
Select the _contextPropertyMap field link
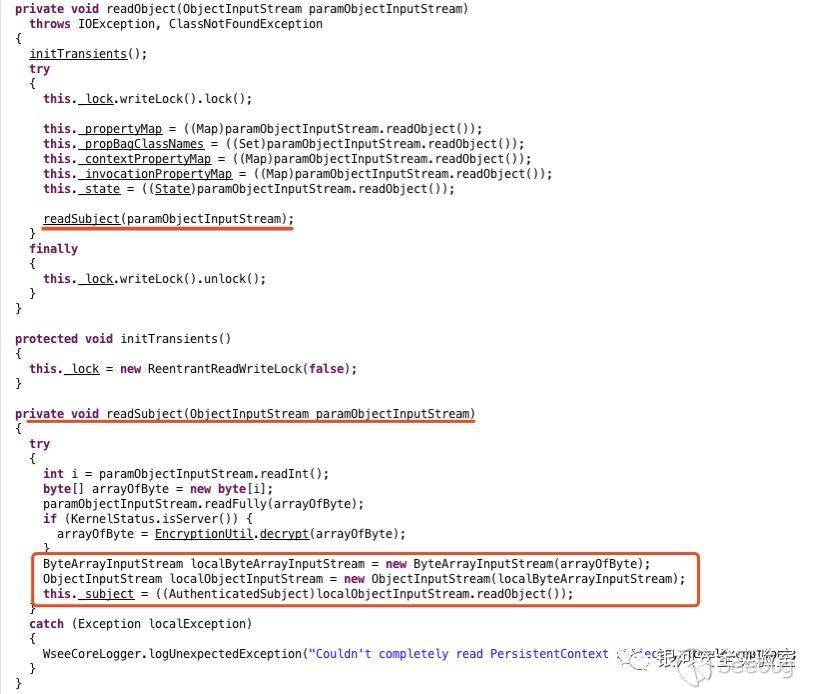[145, 159]
